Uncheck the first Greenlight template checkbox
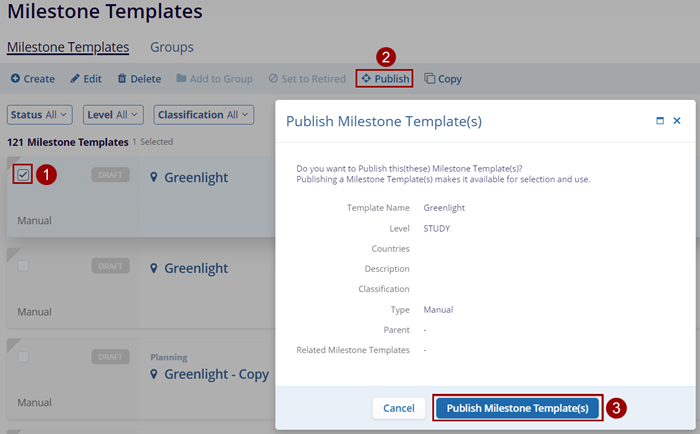 (x=24, y=175)
